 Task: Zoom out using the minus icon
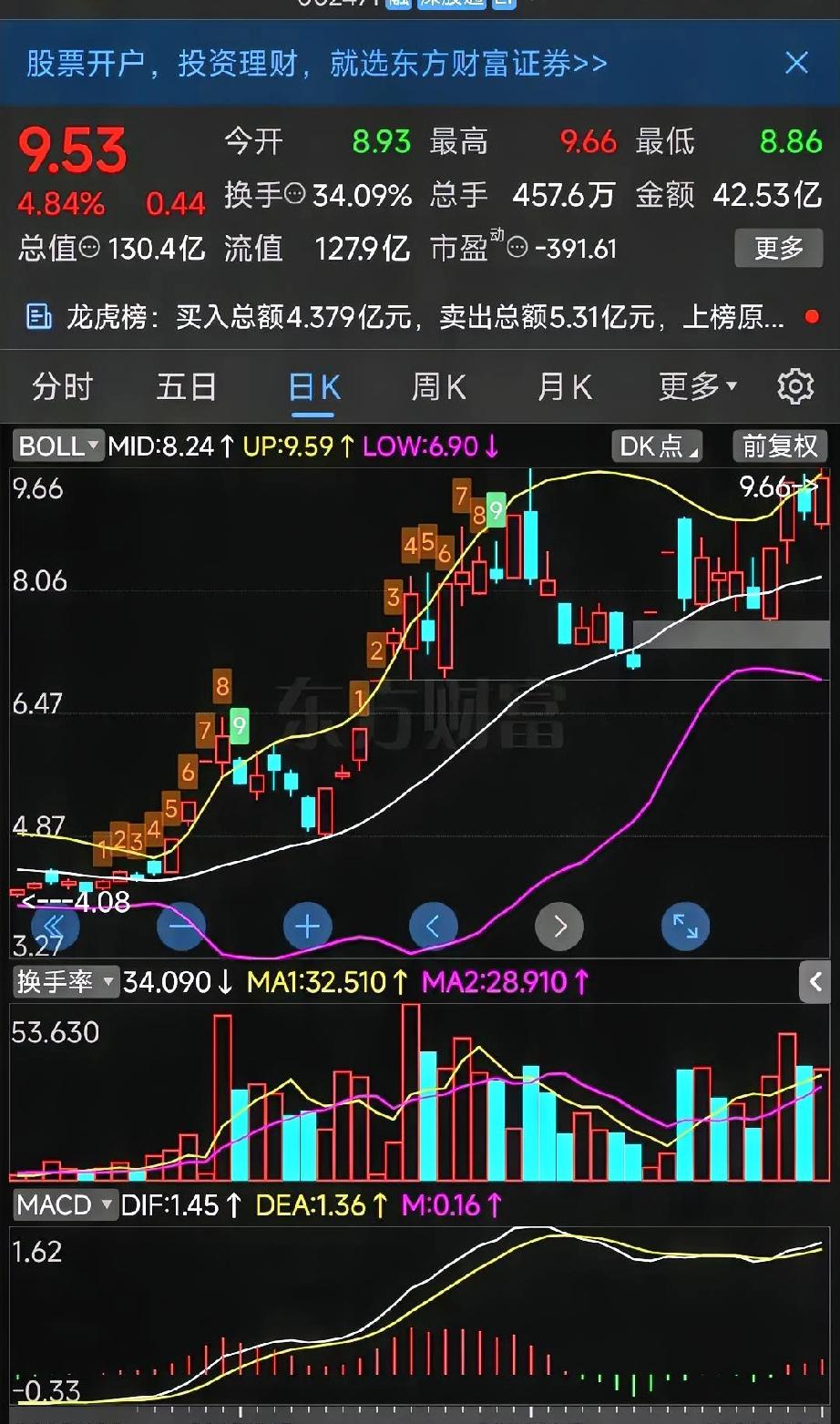click(181, 926)
